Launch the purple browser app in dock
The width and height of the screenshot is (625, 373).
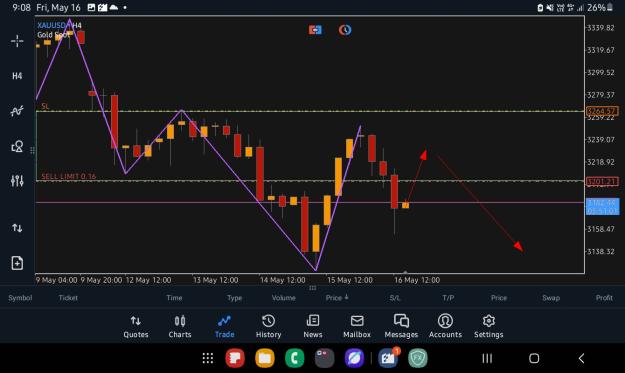[354, 358]
